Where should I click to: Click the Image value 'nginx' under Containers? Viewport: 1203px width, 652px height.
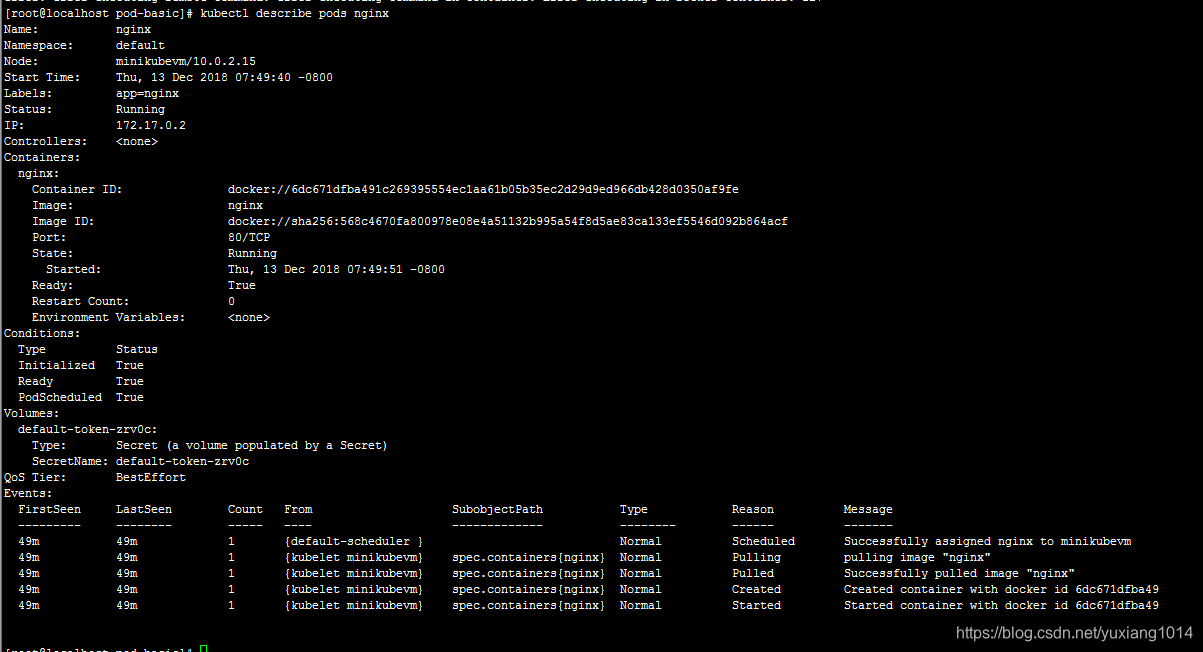(x=245, y=205)
